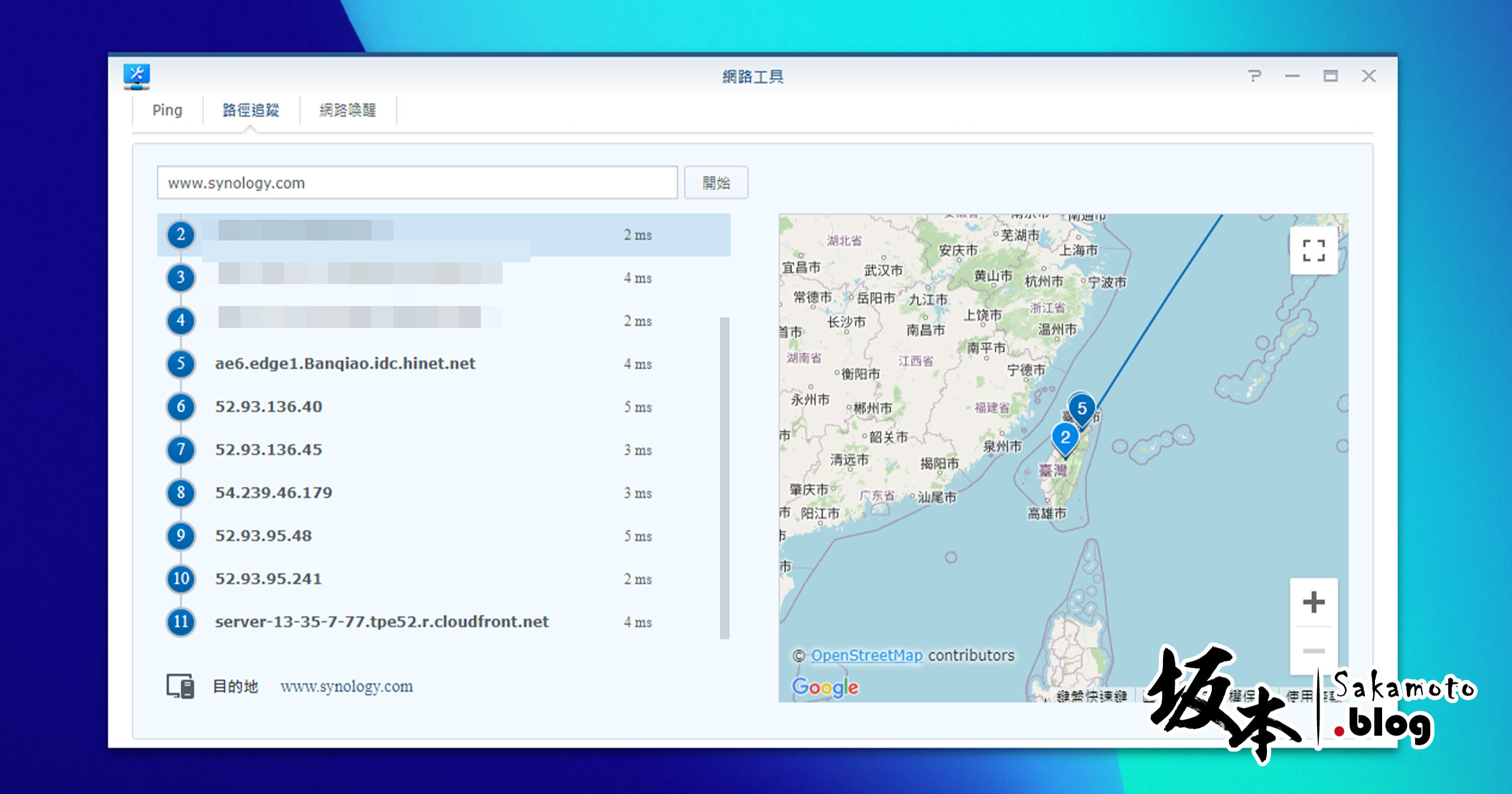Click destination www.synology.com text
Viewport: 1512px width, 794px height.
click(347, 686)
